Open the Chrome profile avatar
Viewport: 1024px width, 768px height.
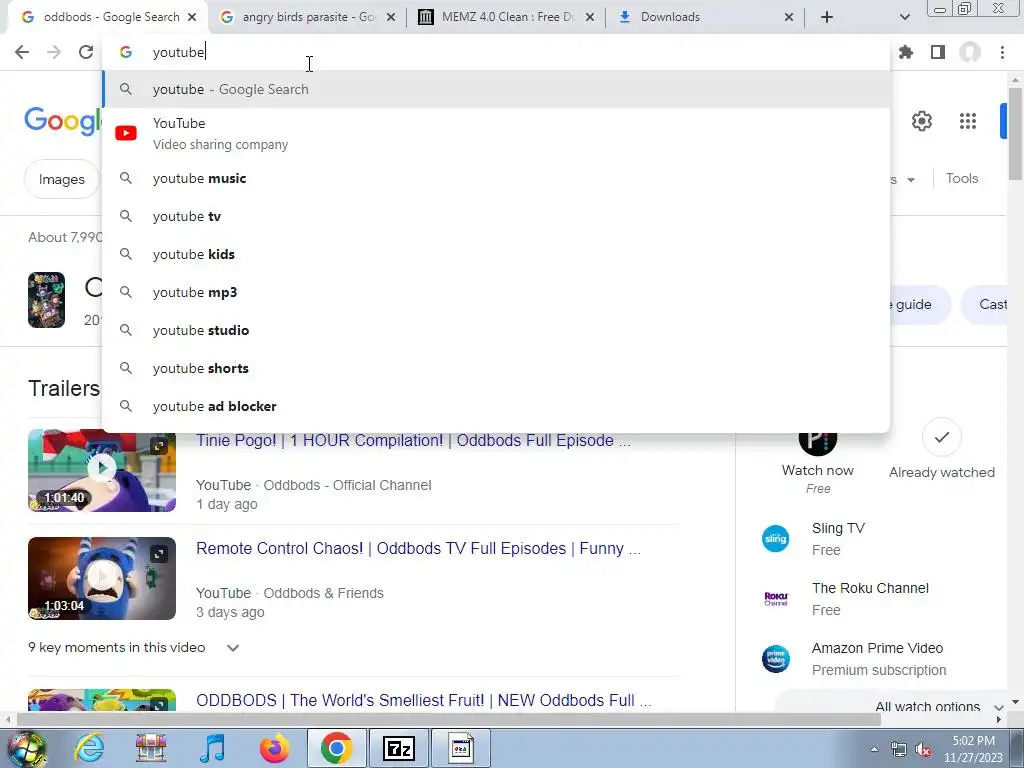pyautogui.click(x=970, y=52)
